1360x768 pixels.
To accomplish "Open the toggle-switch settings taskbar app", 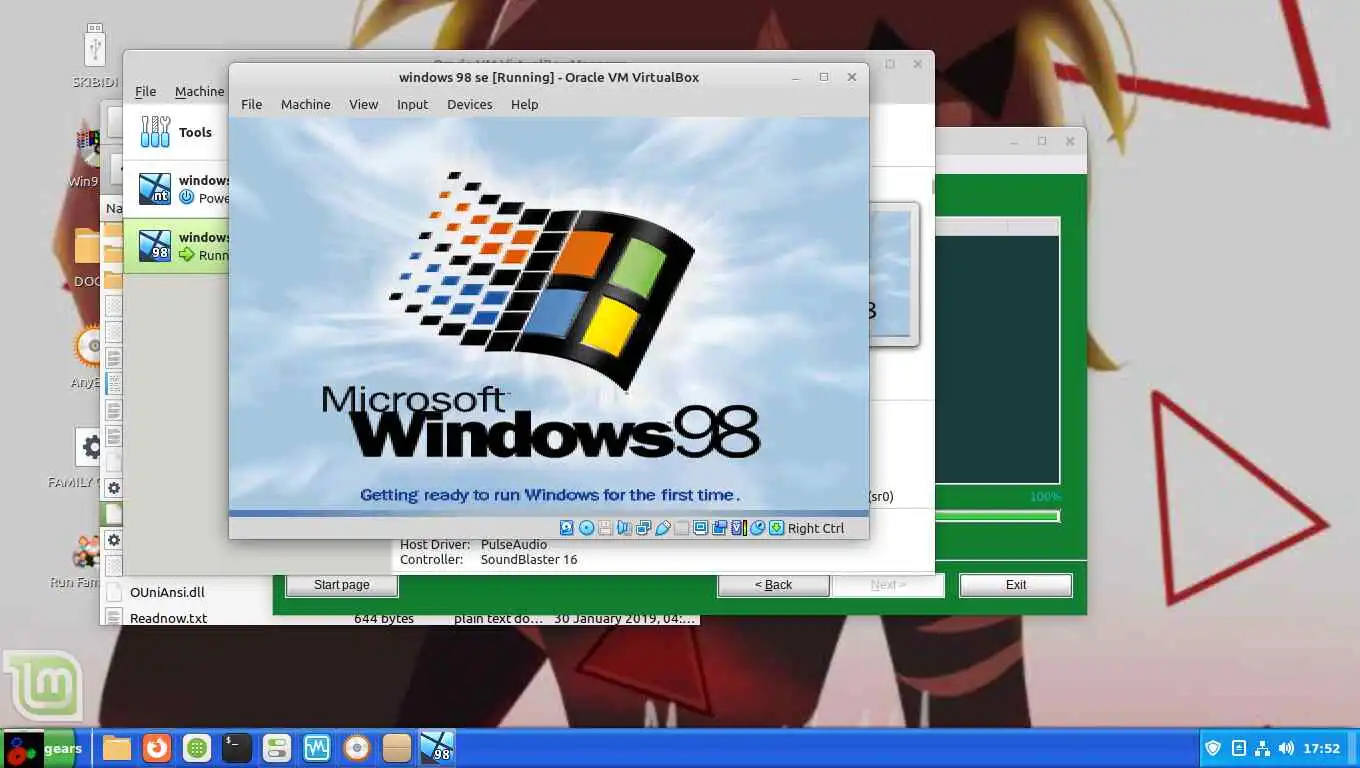I will (x=277, y=747).
